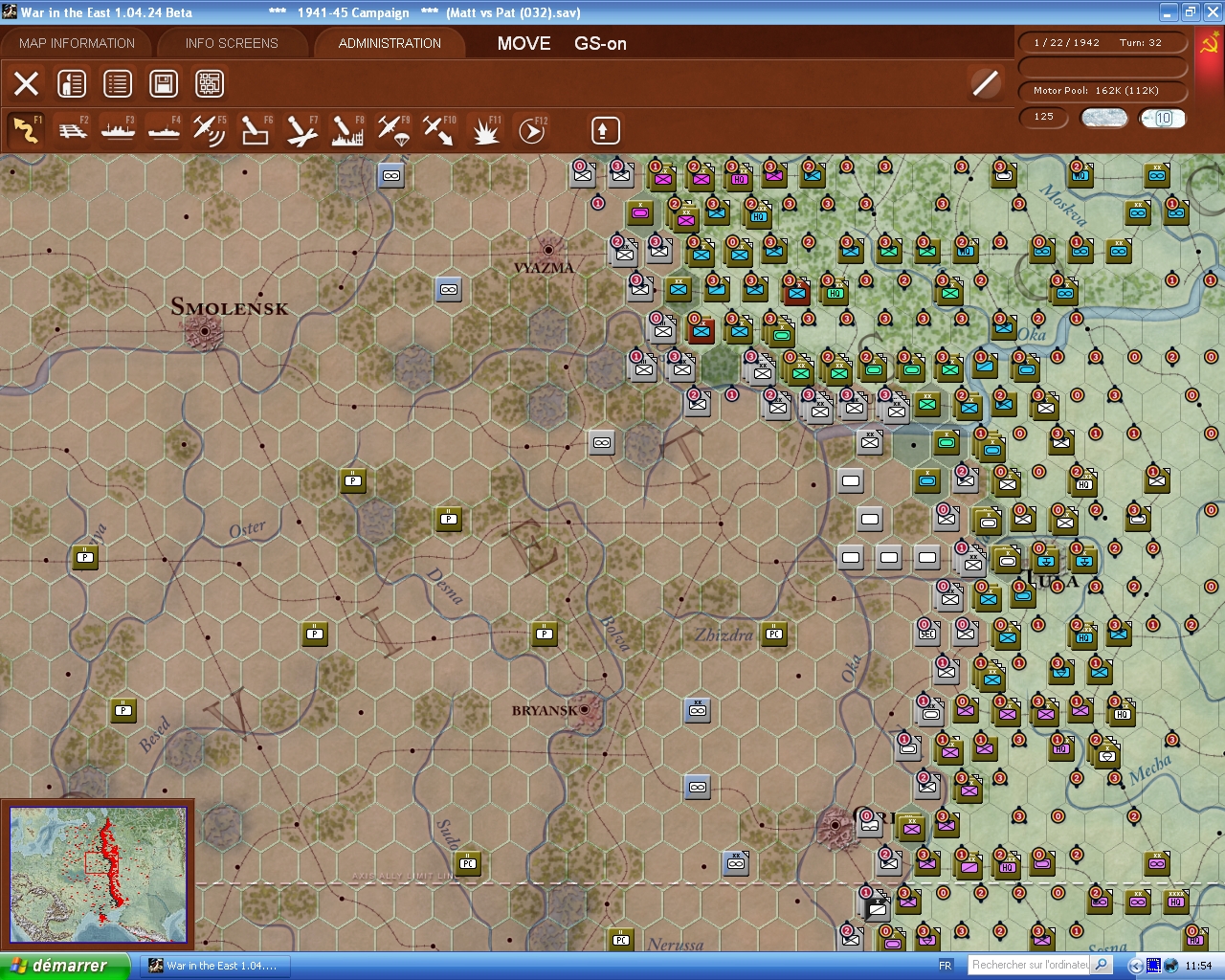Select the ADMINISTRATION tab
Screen dimensions: 1225x980
(x=390, y=43)
